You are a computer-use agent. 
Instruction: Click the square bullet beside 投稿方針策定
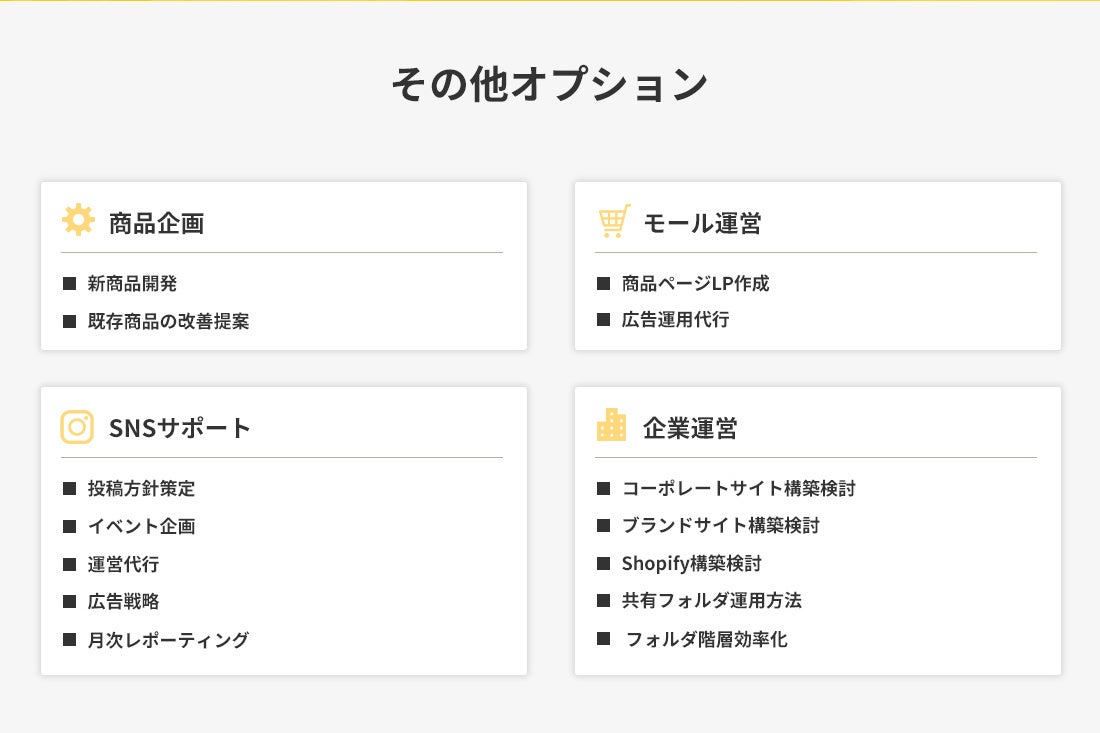[69, 488]
